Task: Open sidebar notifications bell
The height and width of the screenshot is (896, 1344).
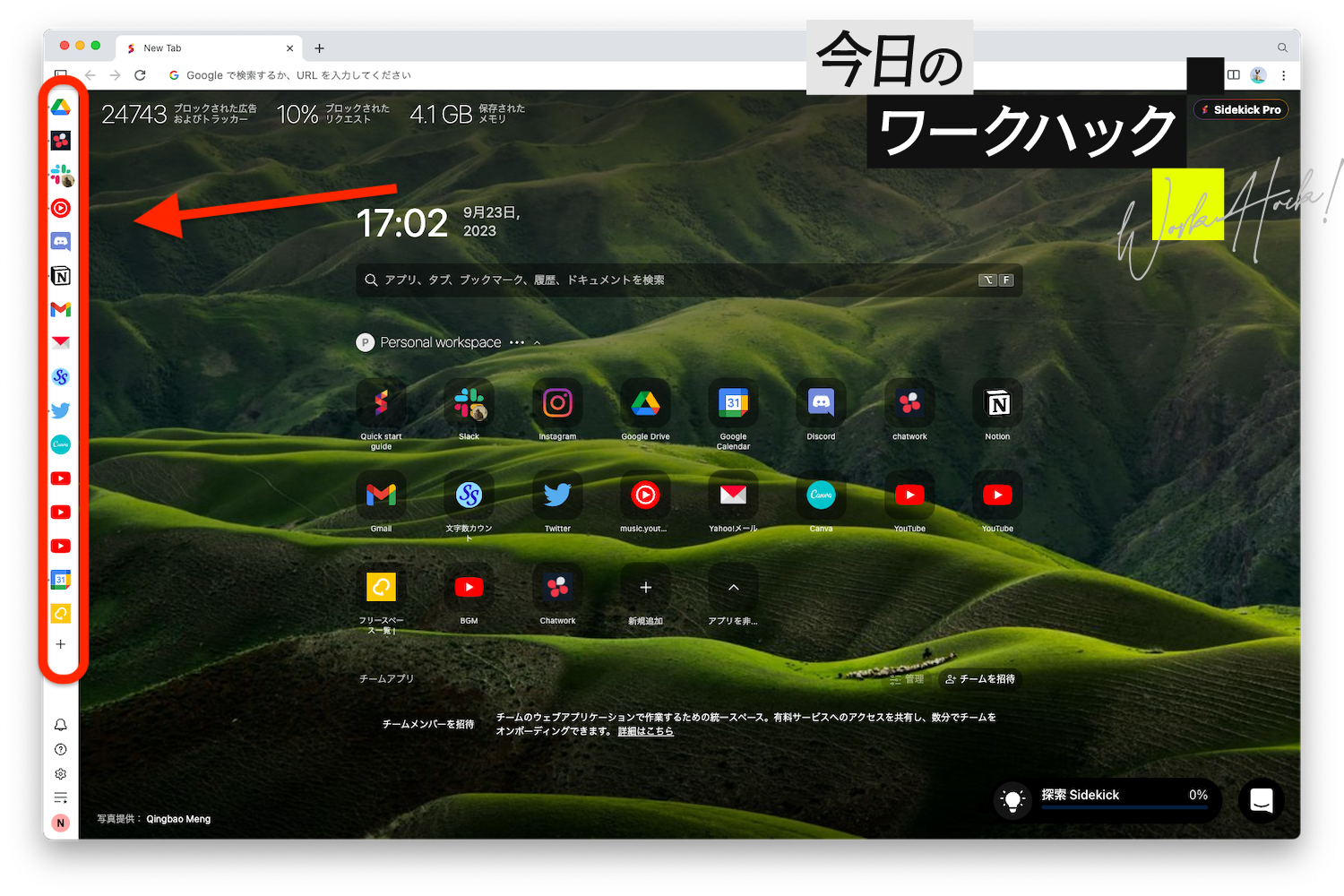Action: (60, 725)
